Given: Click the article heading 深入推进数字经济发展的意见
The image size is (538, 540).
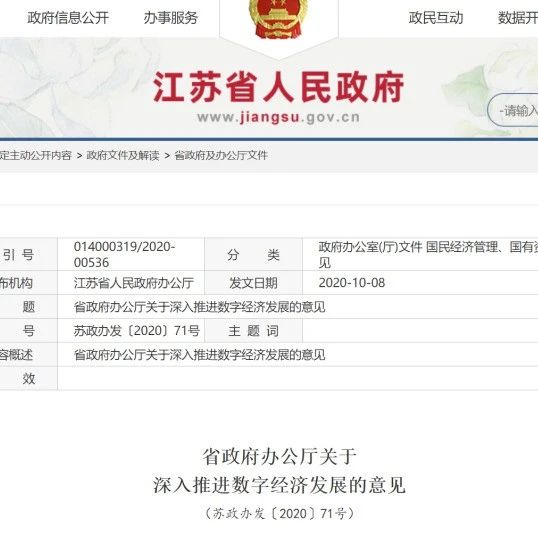Looking at the screenshot, I should [x=279, y=485].
